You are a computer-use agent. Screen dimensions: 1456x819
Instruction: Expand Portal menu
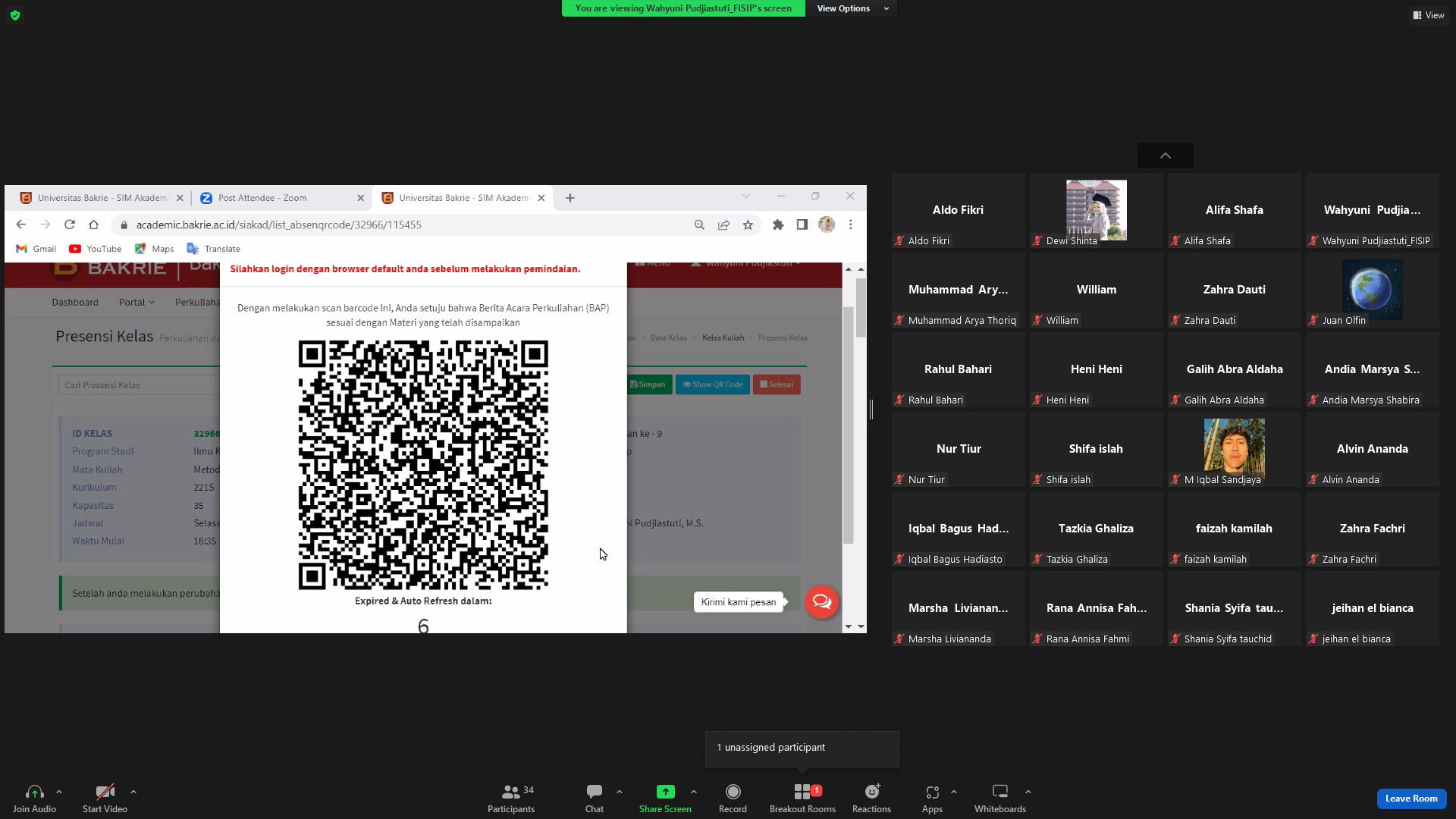pos(136,303)
